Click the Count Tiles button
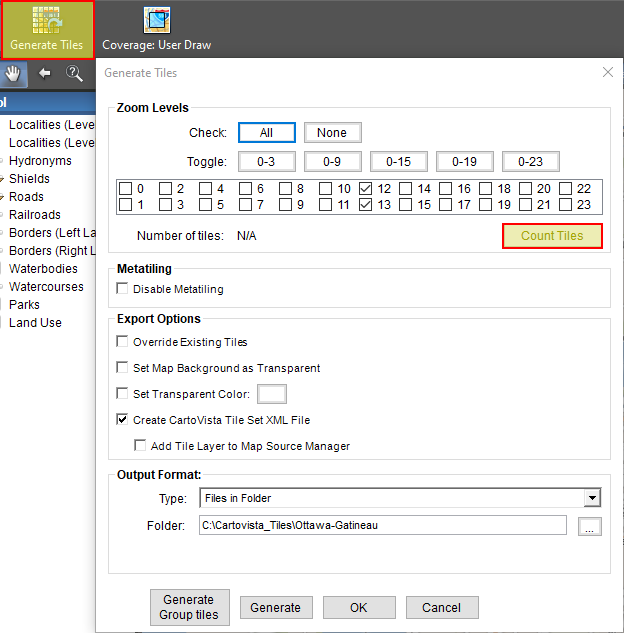This screenshot has height=633, width=624. click(552, 236)
